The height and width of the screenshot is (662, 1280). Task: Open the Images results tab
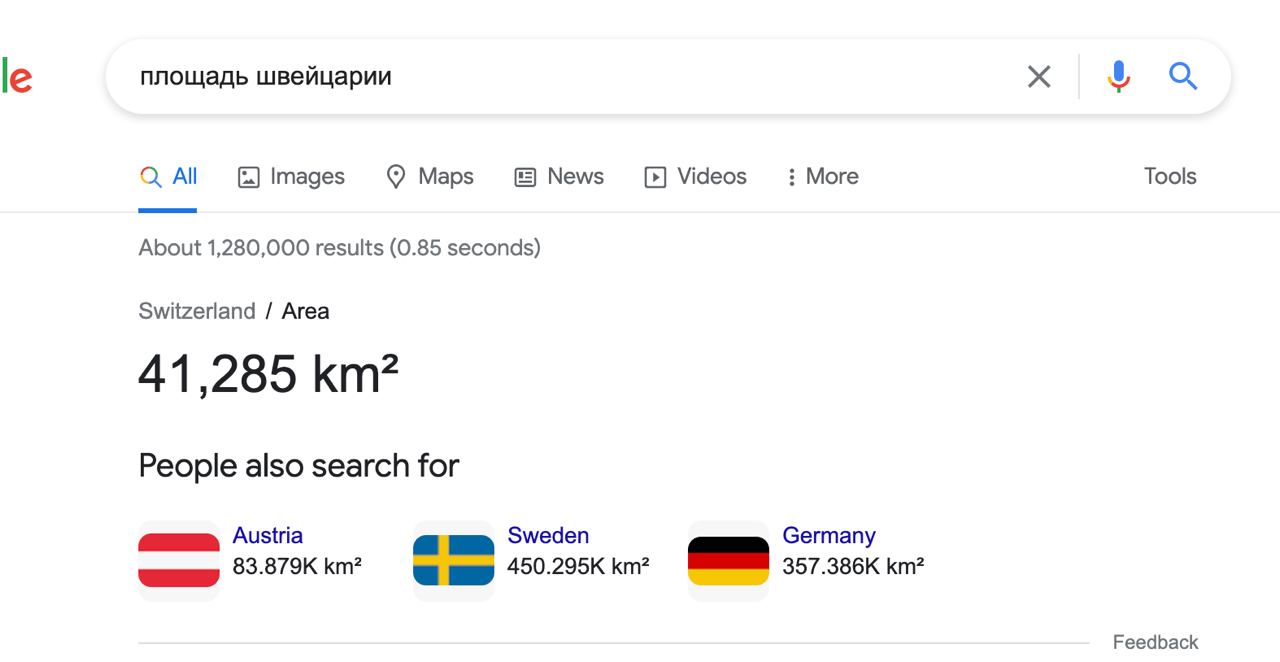point(291,177)
